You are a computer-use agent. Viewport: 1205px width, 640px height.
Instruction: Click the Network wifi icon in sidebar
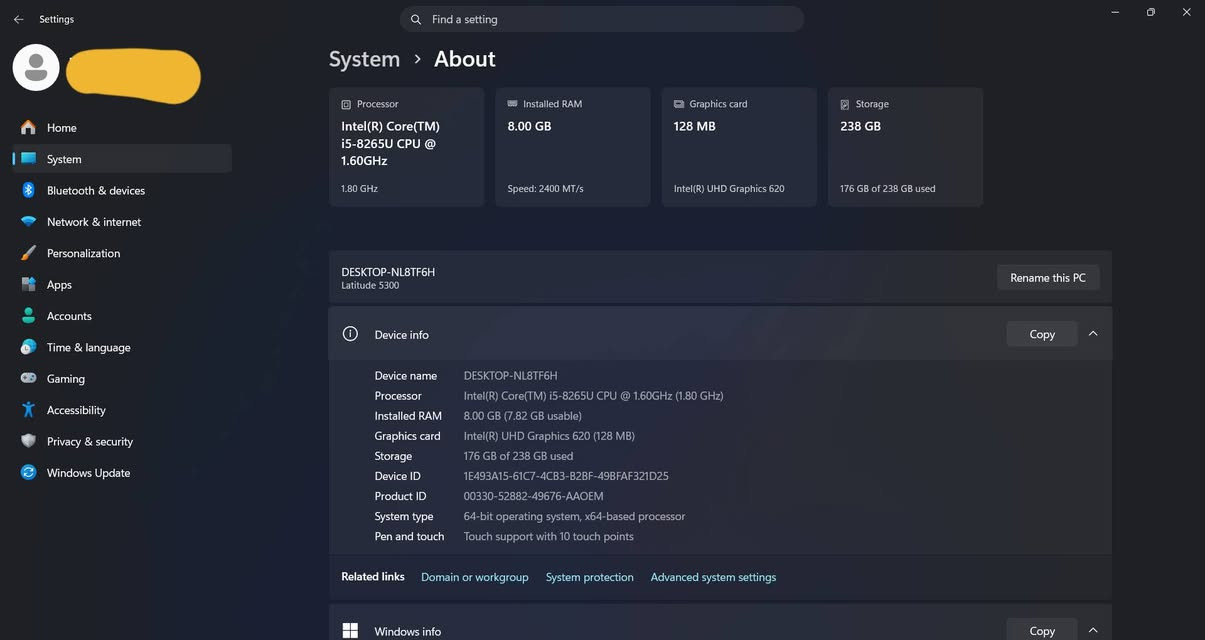(28, 222)
